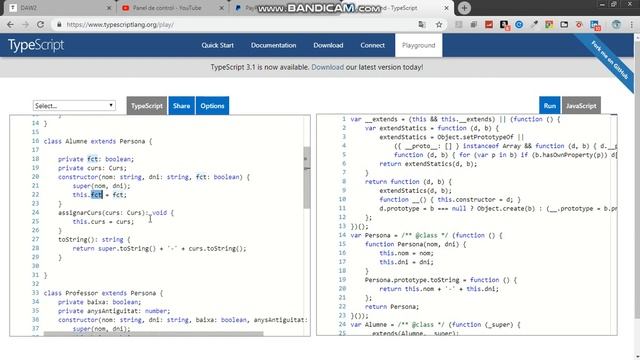The width and height of the screenshot is (640, 360).
Task: Click the red chart extension icon
Action: 489,24
